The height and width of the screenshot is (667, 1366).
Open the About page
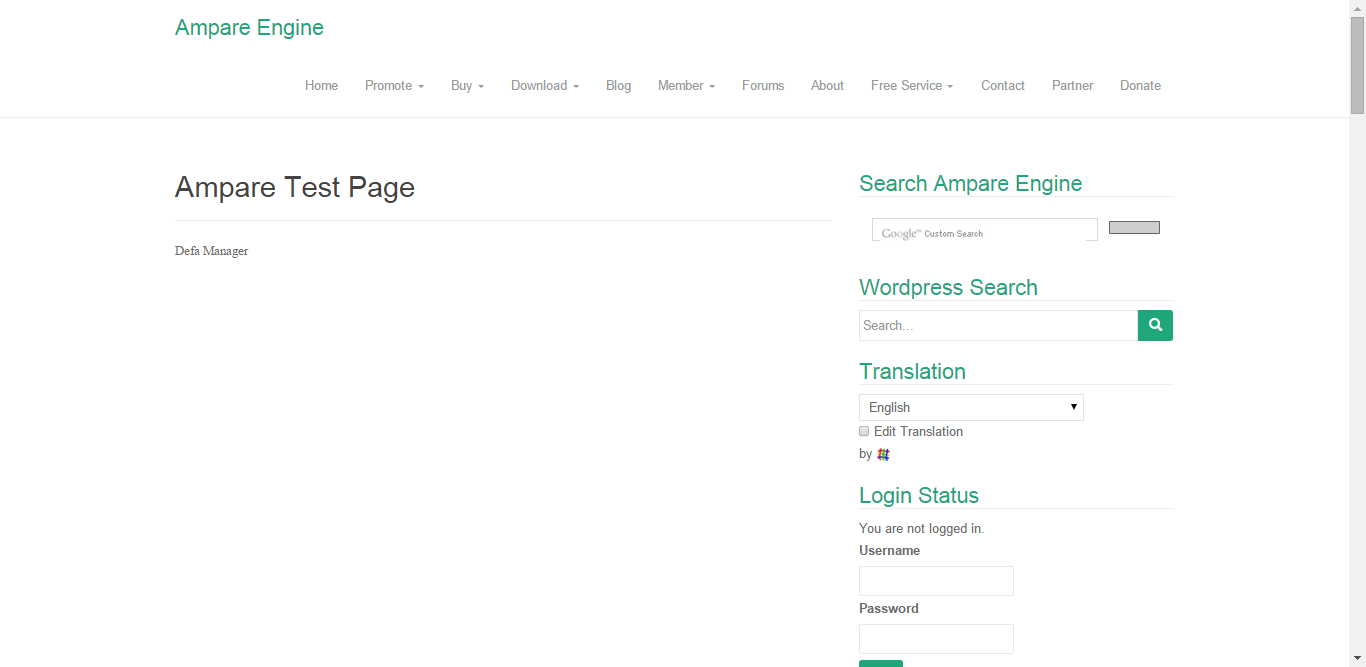pyautogui.click(x=827, y=85)
